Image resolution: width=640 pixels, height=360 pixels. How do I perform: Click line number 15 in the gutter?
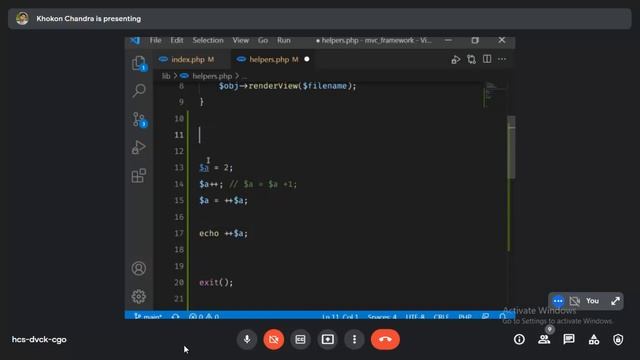coord(179,200)
